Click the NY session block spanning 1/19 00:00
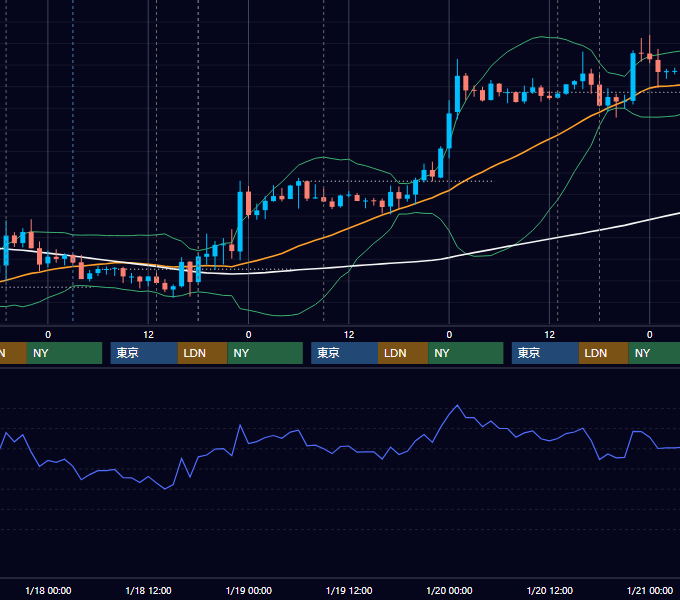 (265, 353)
